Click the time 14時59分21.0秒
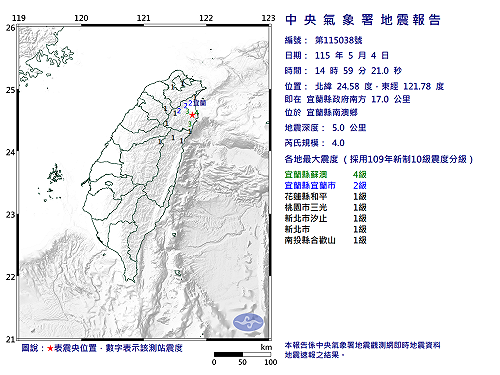 click(358, 71)
